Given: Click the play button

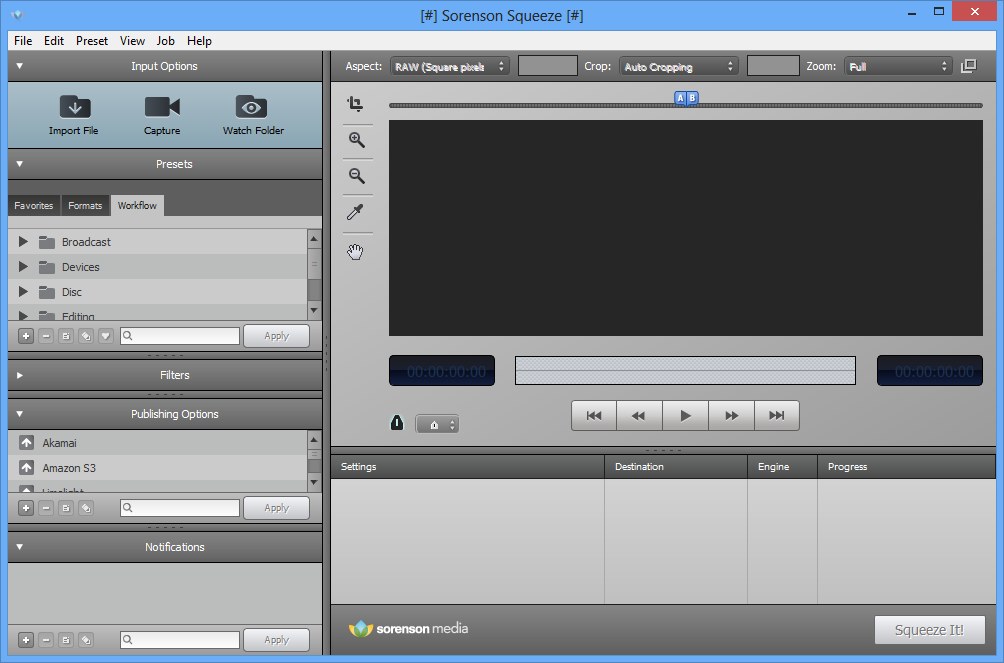Looking at the screenshot, I should pyautogui.click(x=685, y=416).
